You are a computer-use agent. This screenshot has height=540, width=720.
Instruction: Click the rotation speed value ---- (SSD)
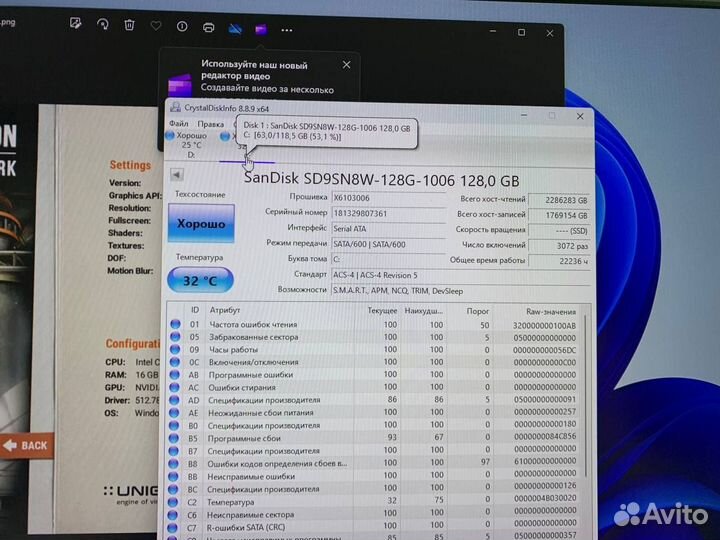click(x=559, y=231)
